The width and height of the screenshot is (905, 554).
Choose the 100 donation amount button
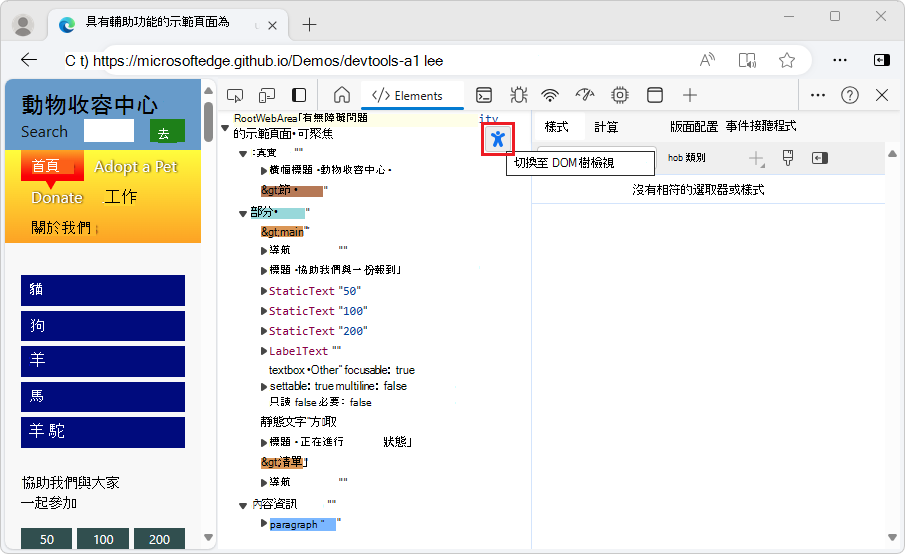coord(103,538)
